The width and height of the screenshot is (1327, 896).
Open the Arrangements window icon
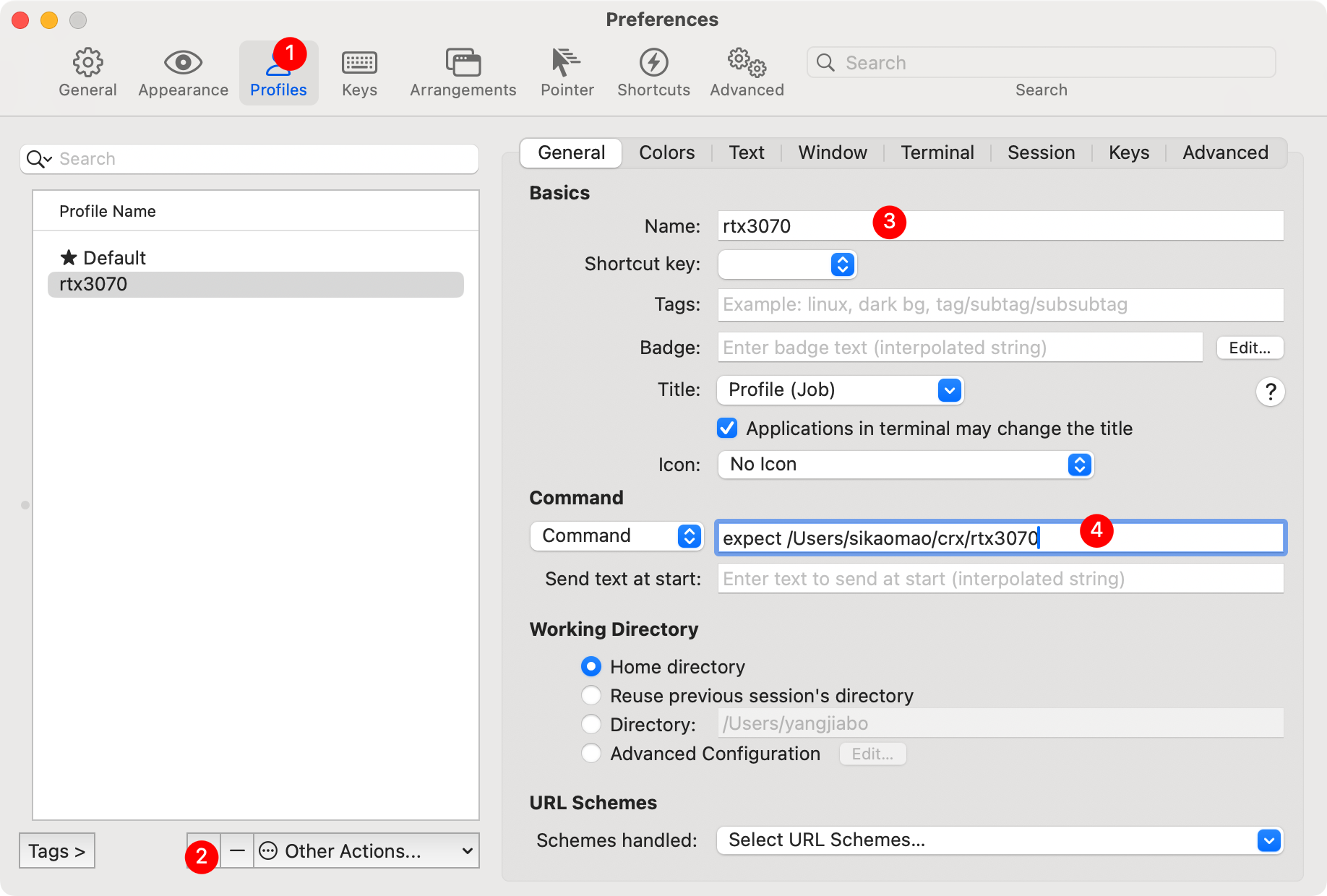(x=463, y=64)
